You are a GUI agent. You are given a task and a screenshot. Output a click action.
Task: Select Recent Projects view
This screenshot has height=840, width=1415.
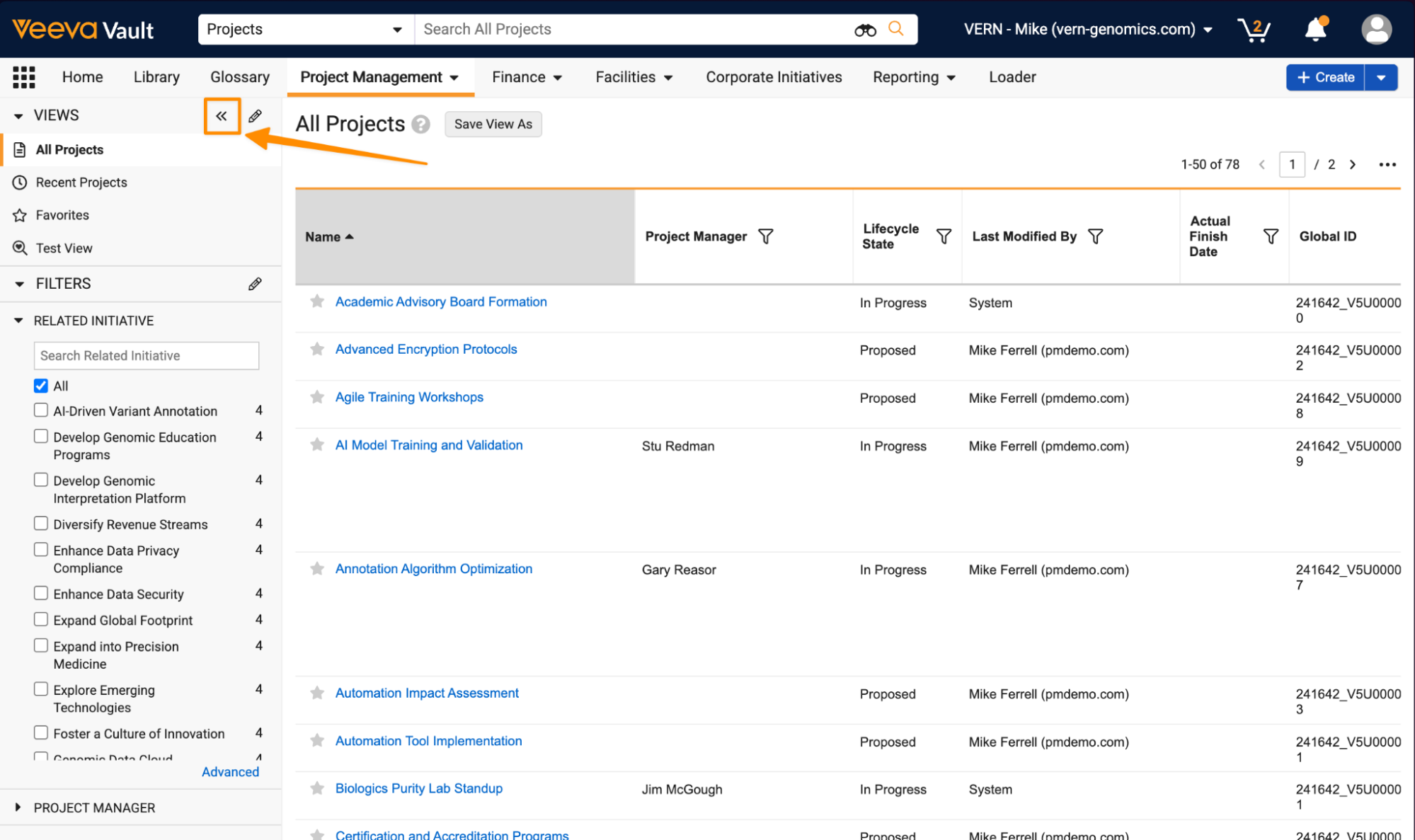pyautogui.click(x=81, y=183)
